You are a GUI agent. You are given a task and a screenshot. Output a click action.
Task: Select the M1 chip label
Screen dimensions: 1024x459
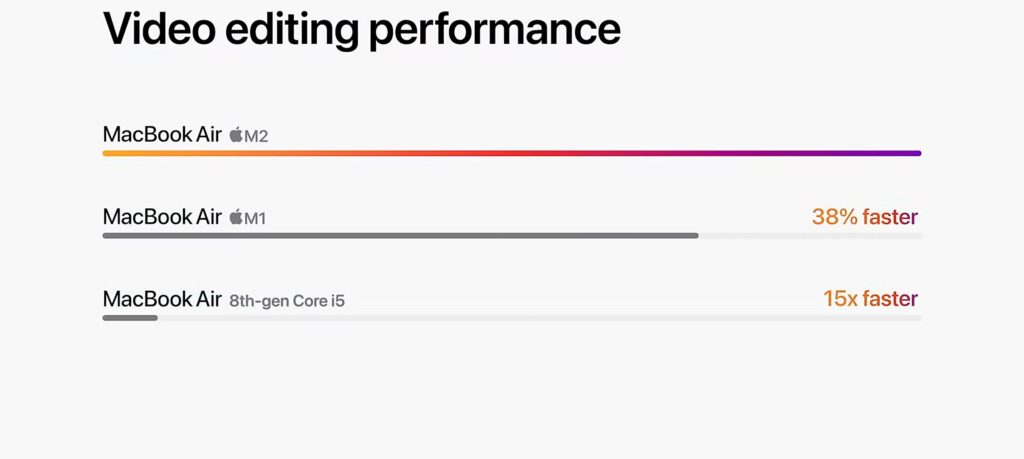pyautogui.click(x=255, y=219)
